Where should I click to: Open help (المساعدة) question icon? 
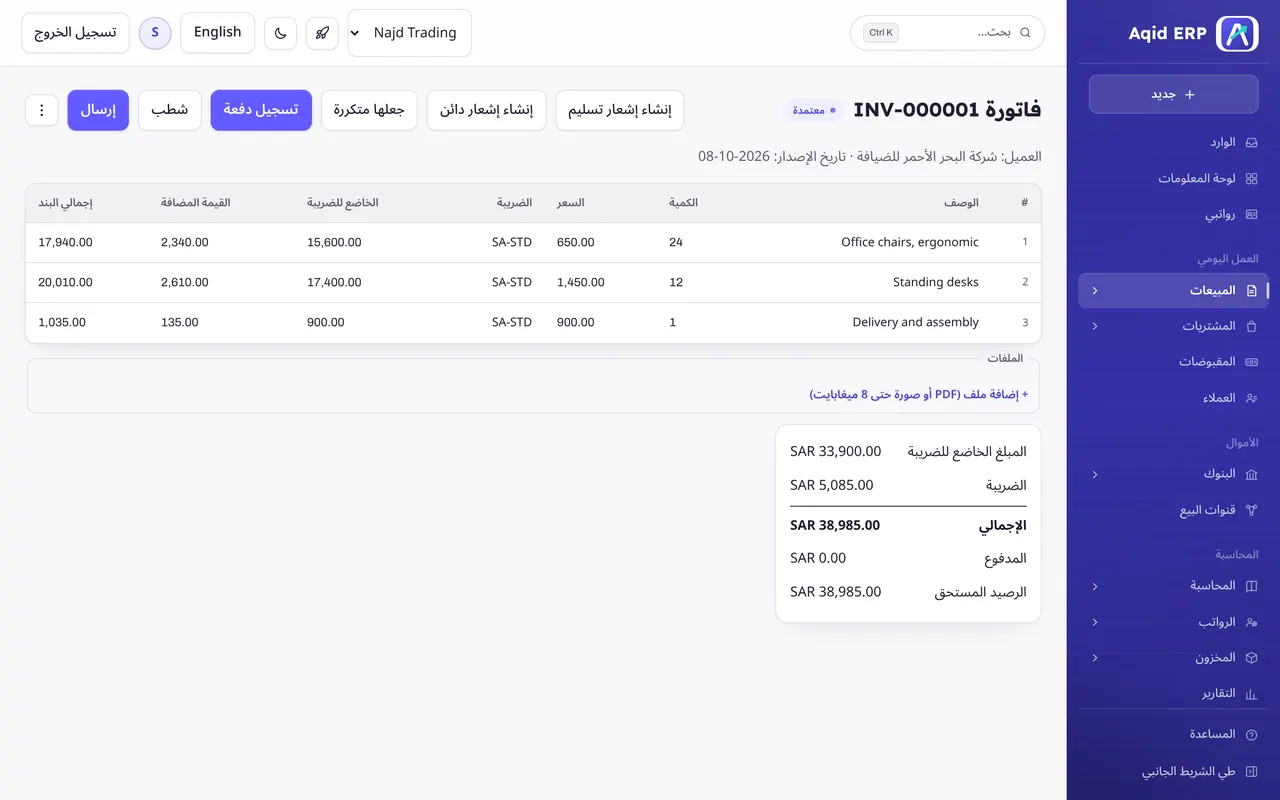[1251, 735]
